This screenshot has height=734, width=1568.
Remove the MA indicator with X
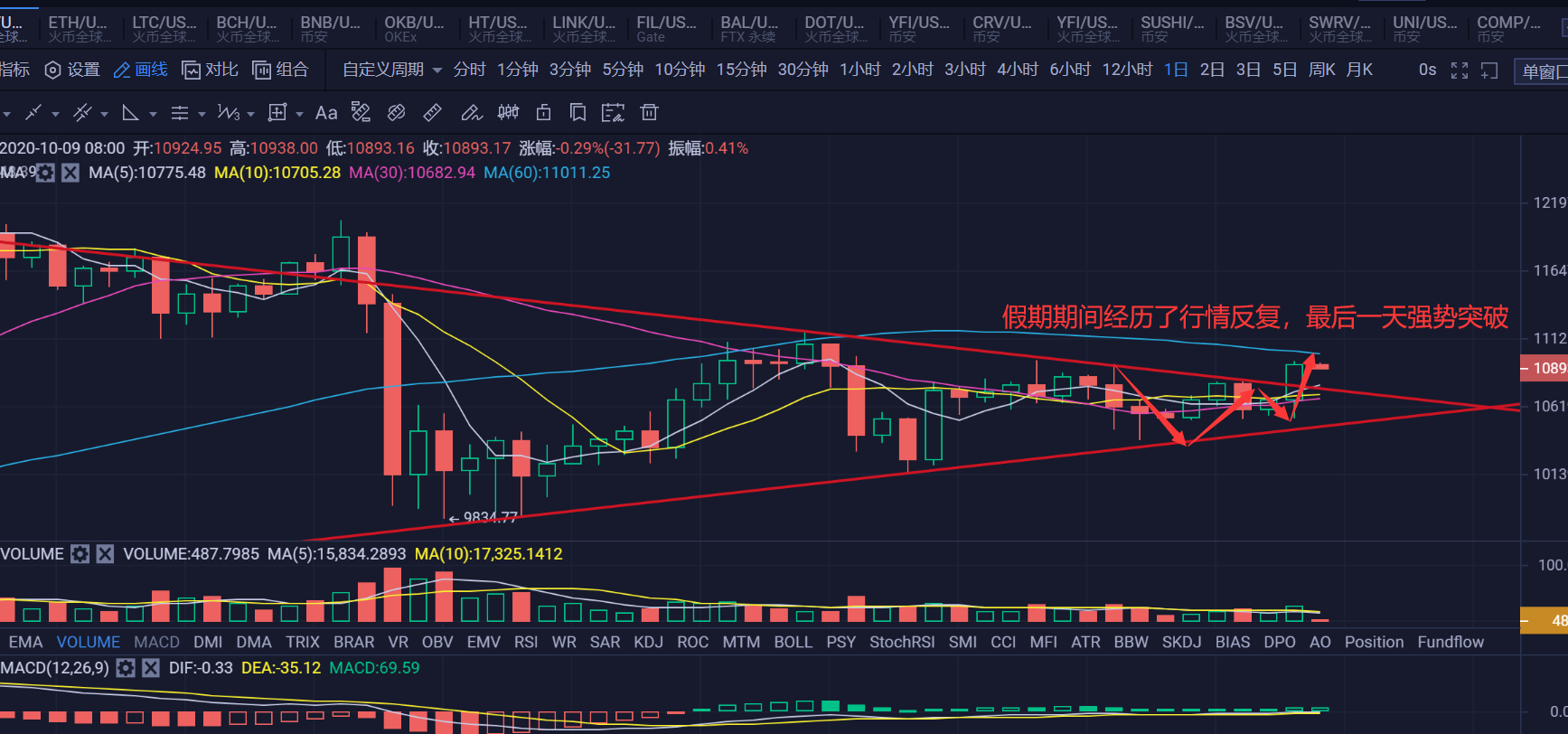pos(70,173)
